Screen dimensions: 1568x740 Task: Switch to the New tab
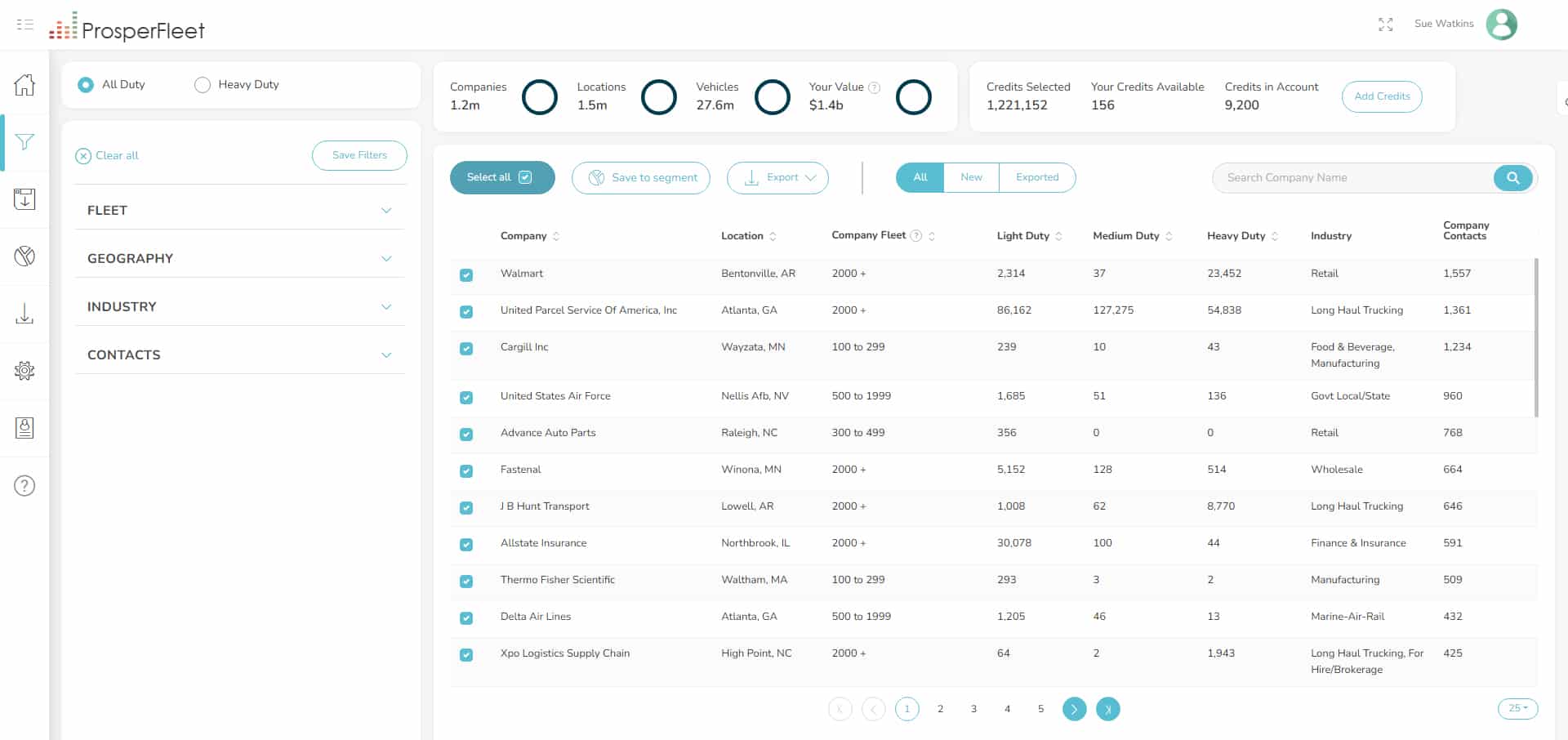[971, 178]
